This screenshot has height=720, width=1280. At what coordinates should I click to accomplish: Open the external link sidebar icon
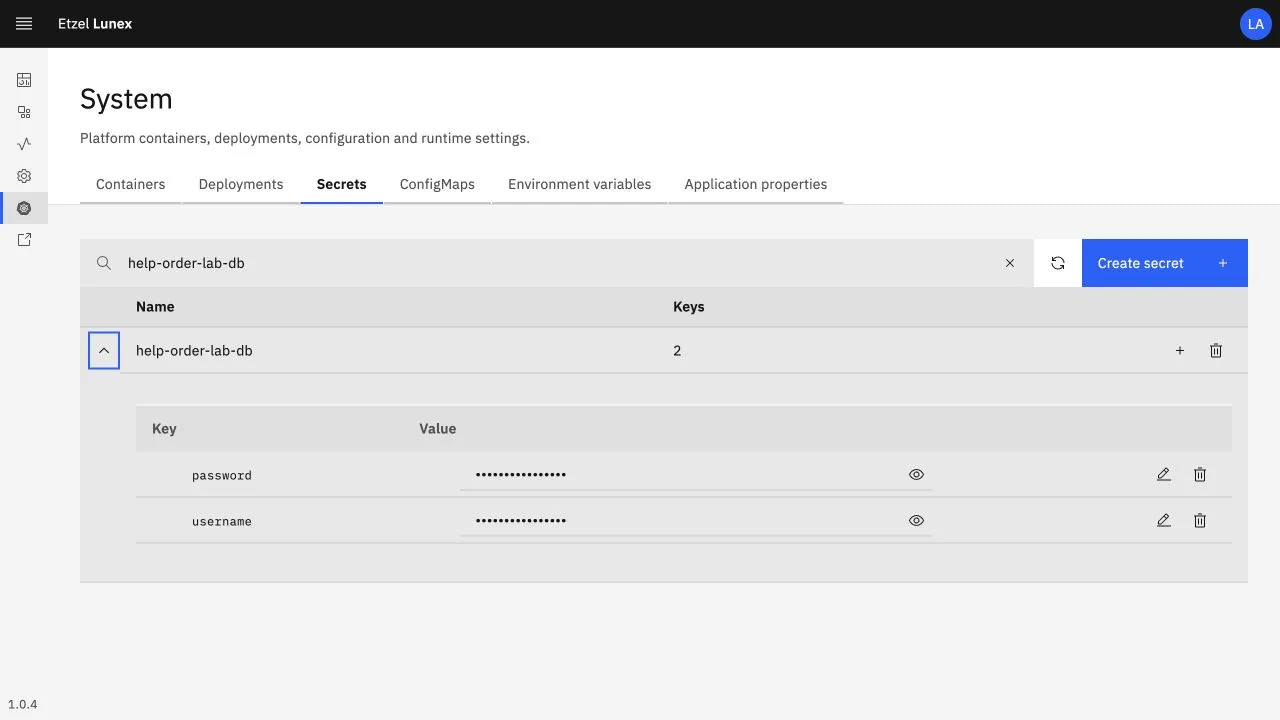click(x=24, y=240)
